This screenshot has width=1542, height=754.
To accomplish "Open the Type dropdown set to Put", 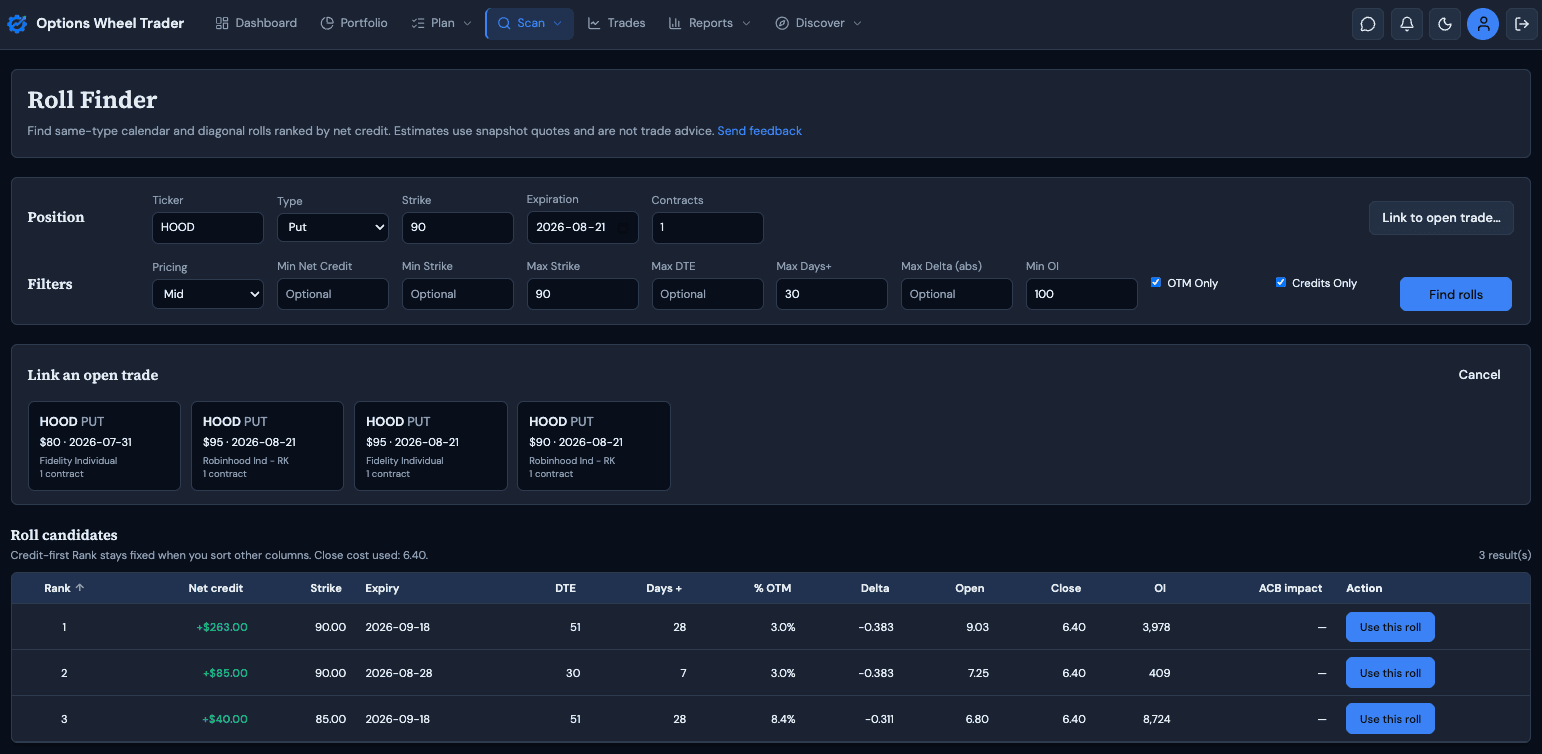I will pyautogui.click(x=332, y=227).
